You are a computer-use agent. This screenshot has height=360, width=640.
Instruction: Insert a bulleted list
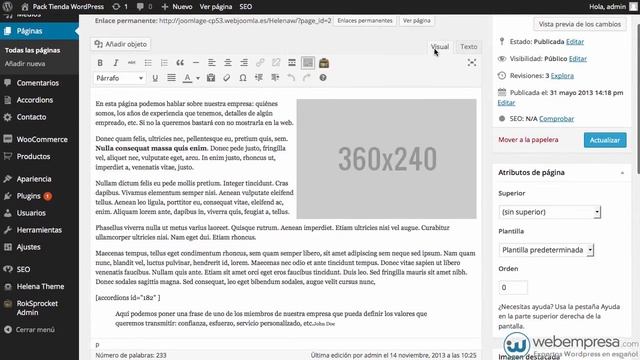[x=148, y=63]
